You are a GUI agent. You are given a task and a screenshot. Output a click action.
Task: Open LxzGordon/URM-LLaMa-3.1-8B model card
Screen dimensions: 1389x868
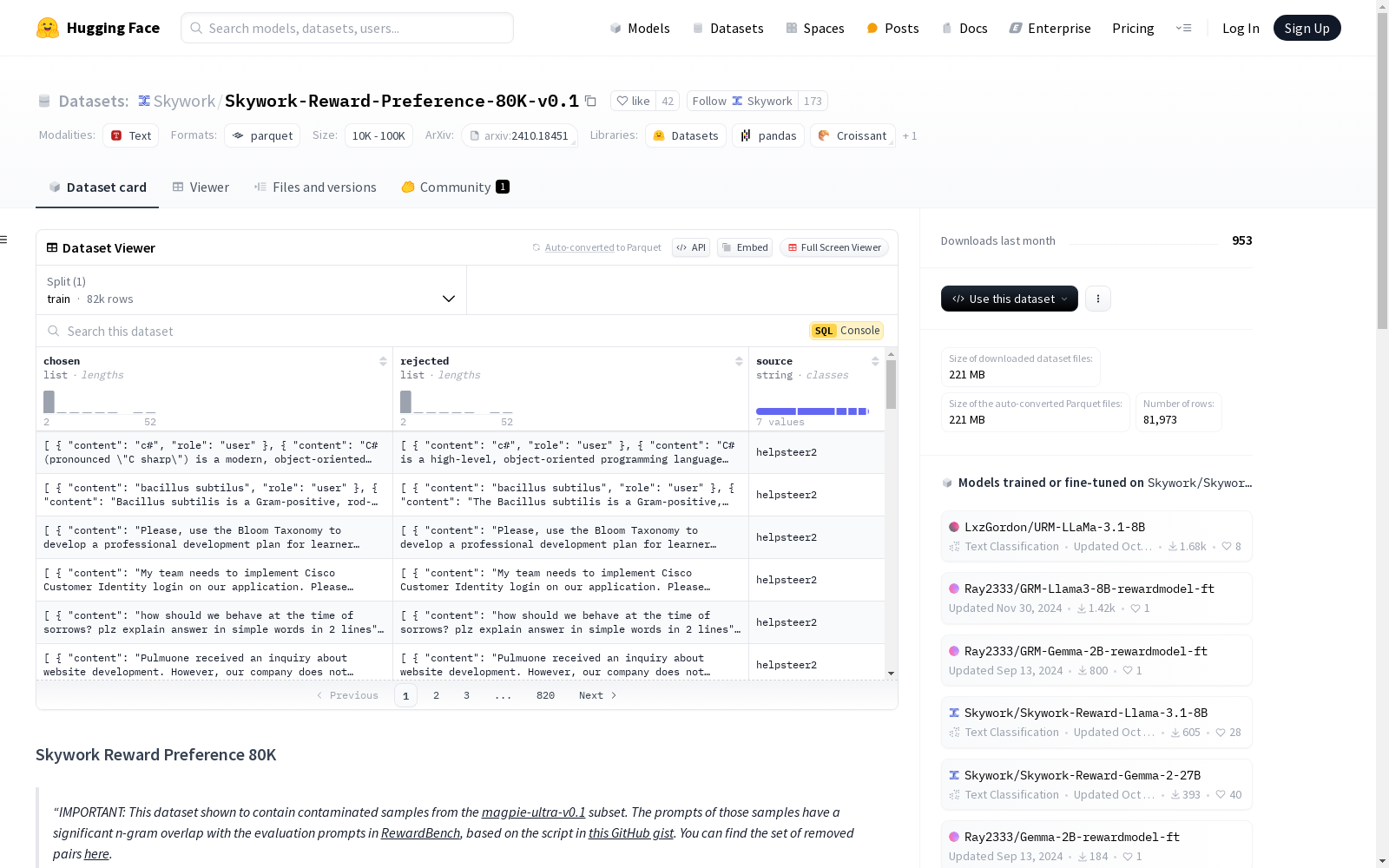(x=1096, y=536)
